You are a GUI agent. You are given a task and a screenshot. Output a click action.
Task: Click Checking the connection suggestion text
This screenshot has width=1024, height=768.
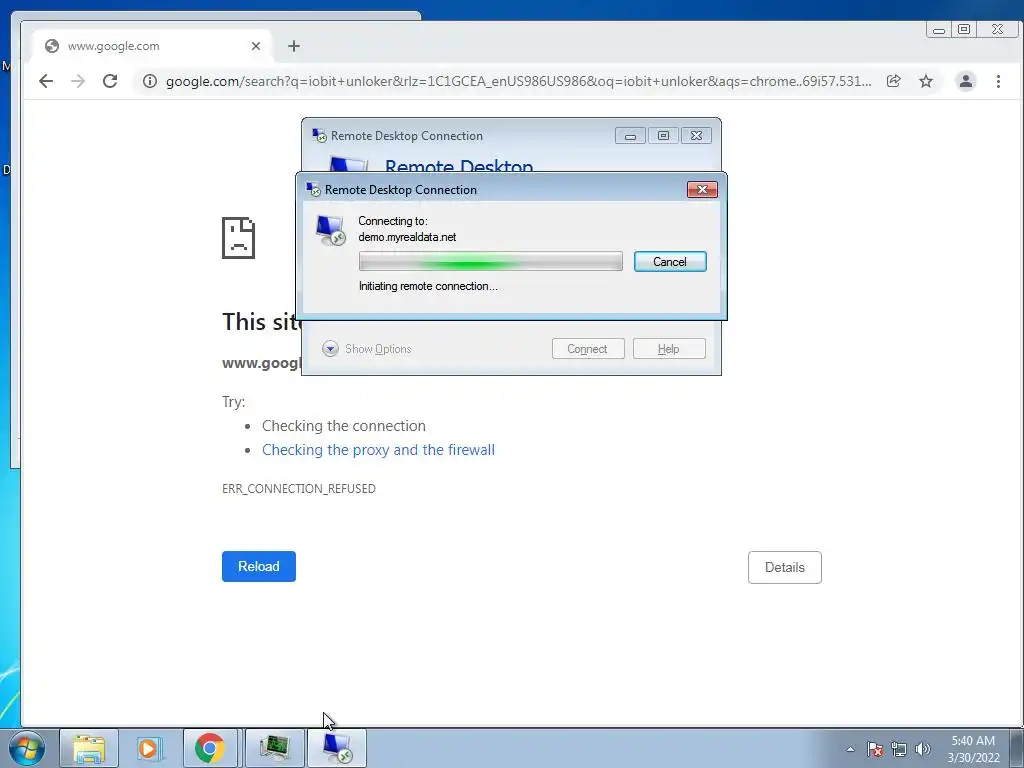pos(344,426)
